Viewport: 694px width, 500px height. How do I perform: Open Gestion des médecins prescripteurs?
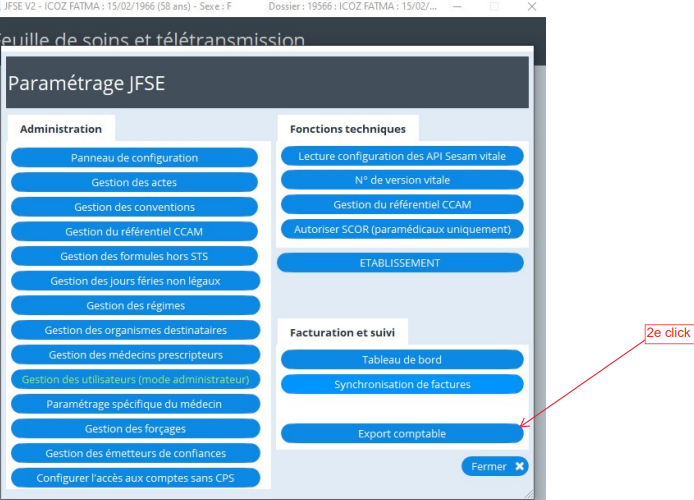134,355
